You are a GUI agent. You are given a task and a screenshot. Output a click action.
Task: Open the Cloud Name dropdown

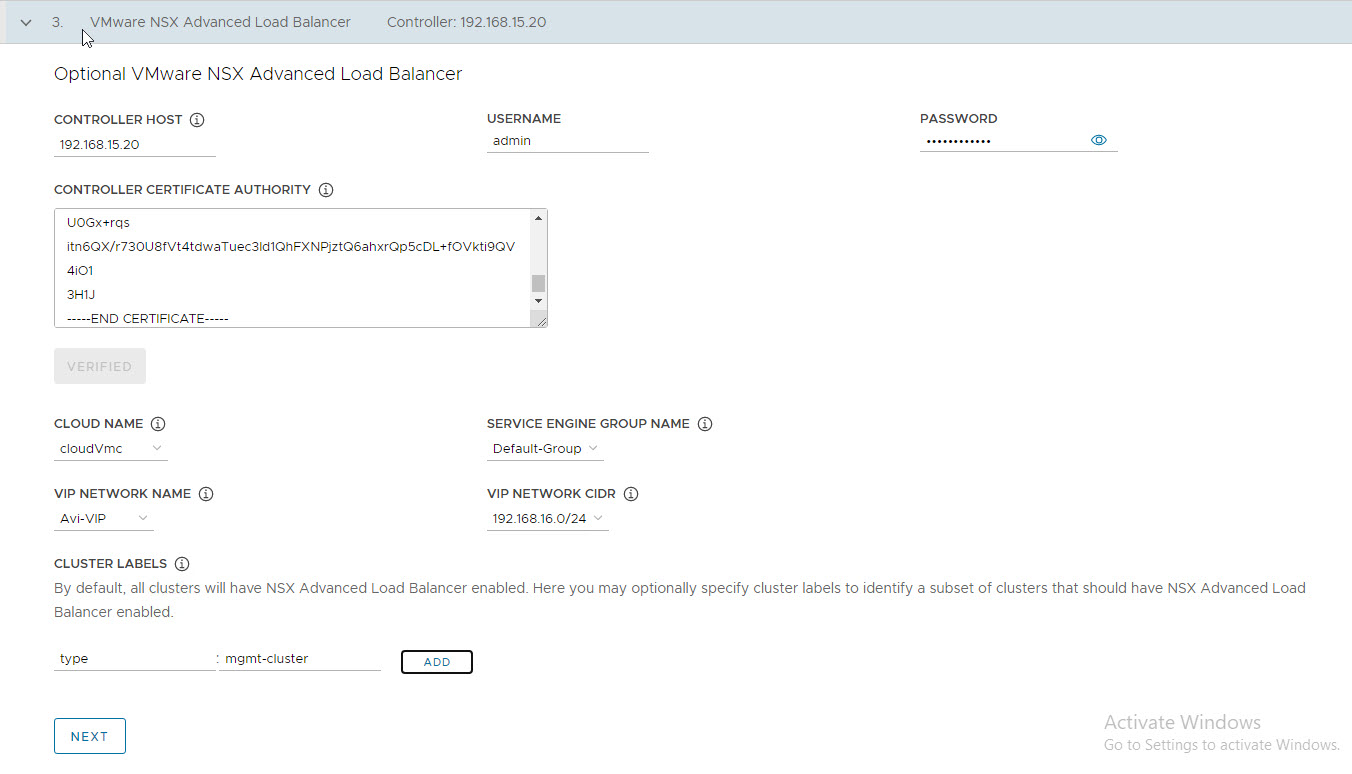pos(110,449)
